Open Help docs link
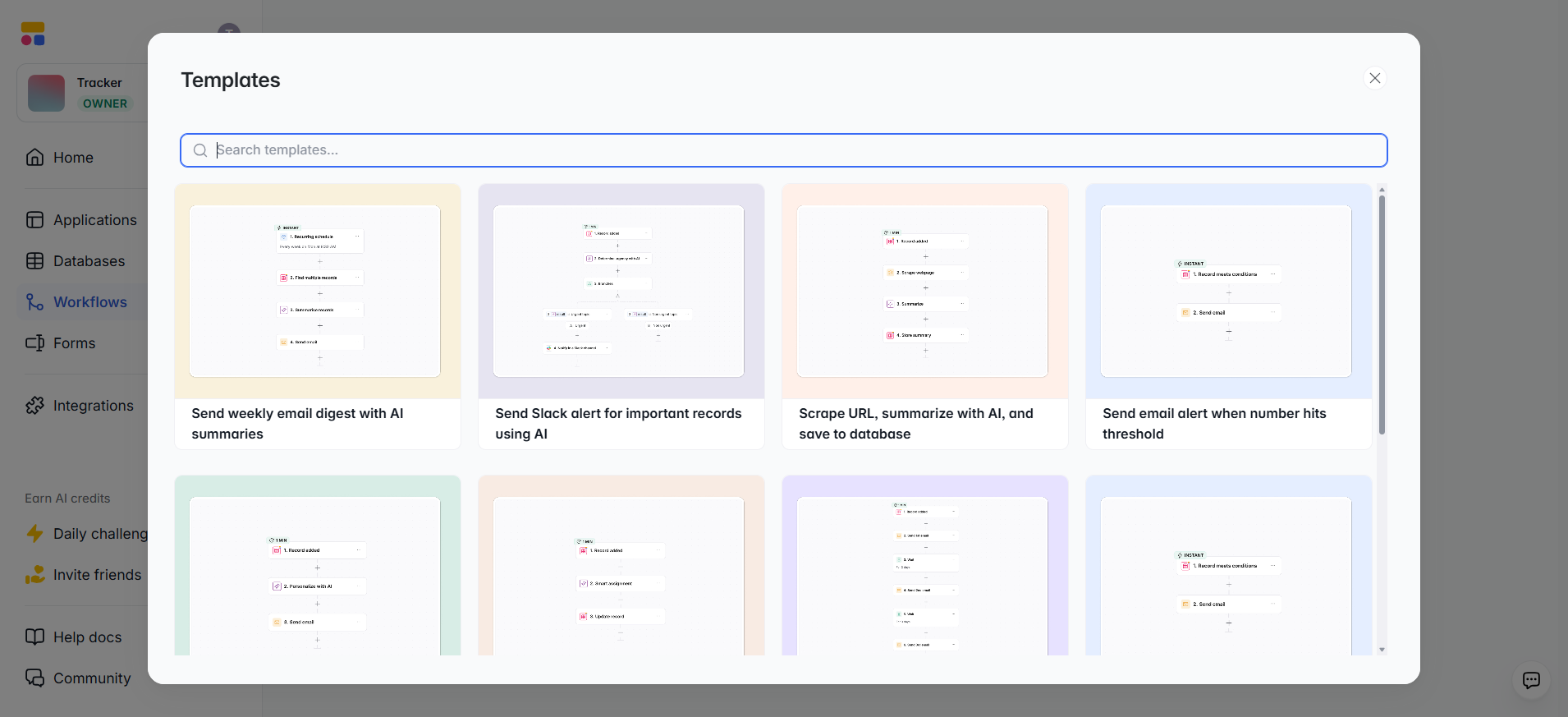 click(x=87, y=637)
